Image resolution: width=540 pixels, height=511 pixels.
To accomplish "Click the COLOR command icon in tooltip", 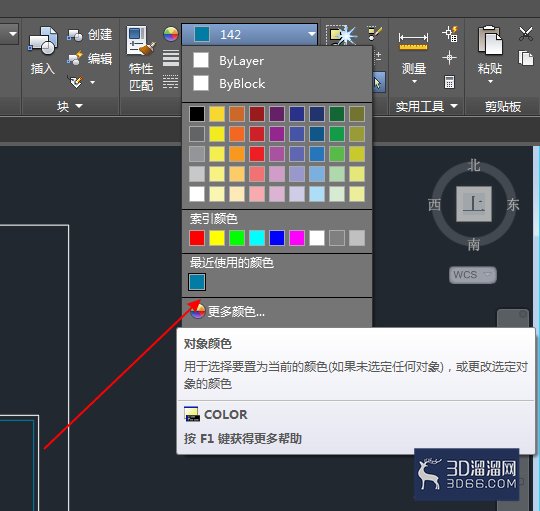I will tap(192, 414).
